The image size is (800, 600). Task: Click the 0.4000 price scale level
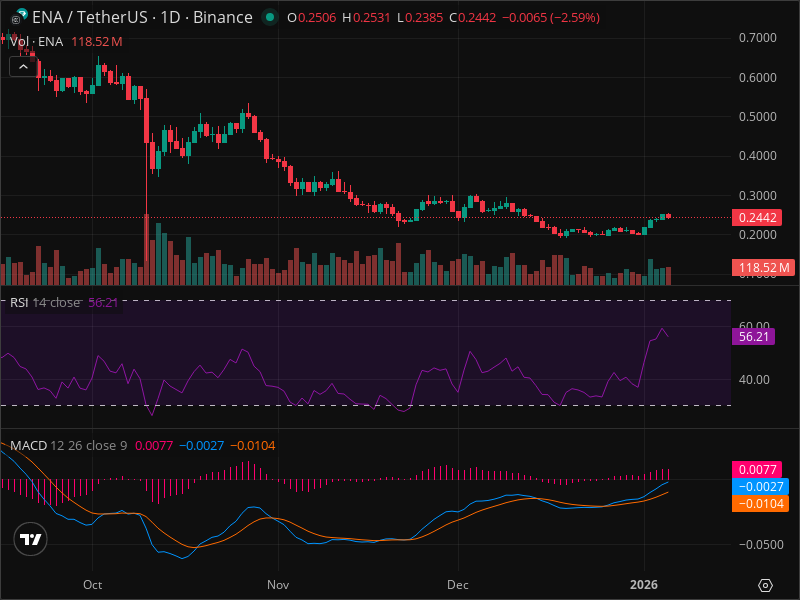pyautogui.click(x=758, y=156)
